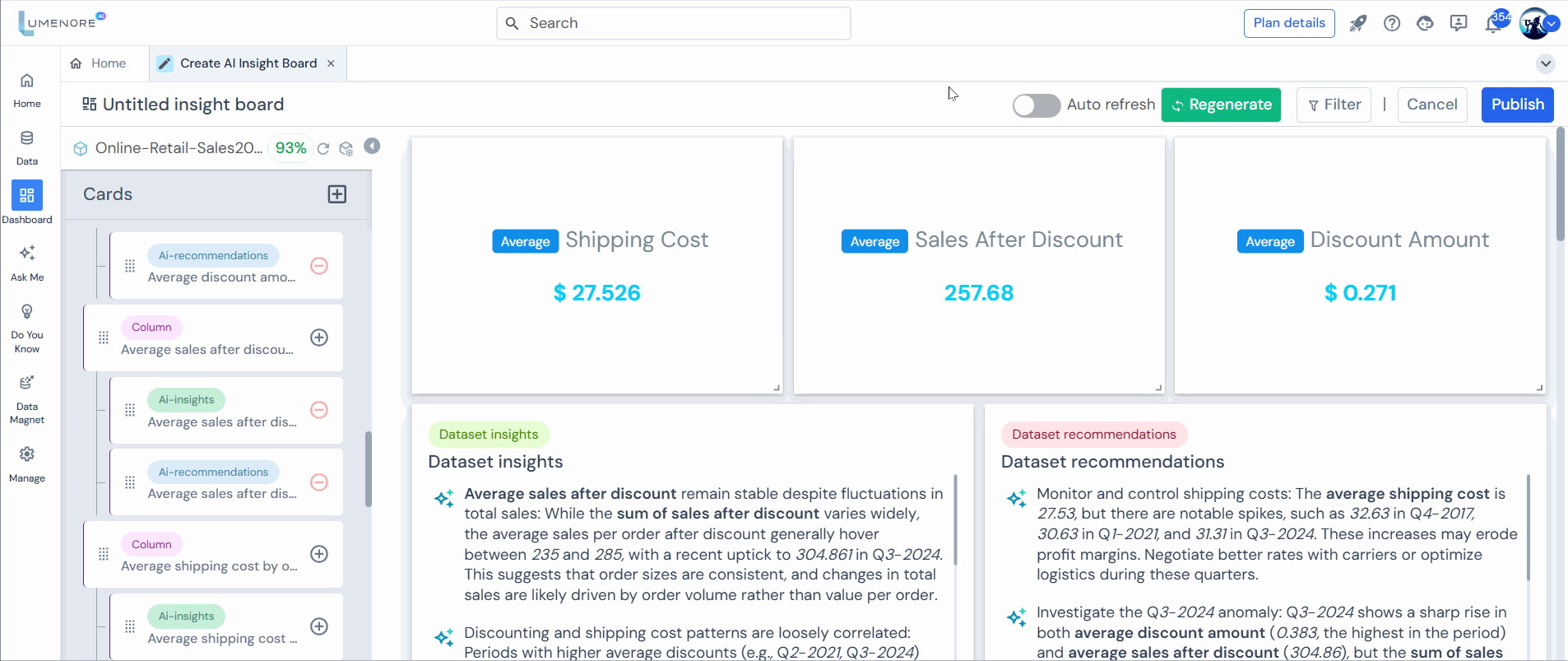Open the user profile avatar dropdown
1568x661 pixels.
tap(1537, 23)
